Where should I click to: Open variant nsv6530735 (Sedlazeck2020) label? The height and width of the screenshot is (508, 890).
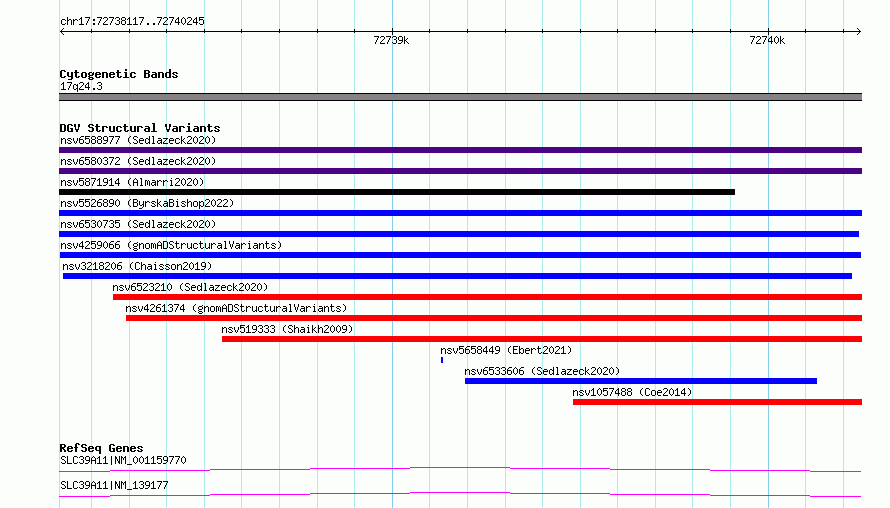click(x=138, y=224)
